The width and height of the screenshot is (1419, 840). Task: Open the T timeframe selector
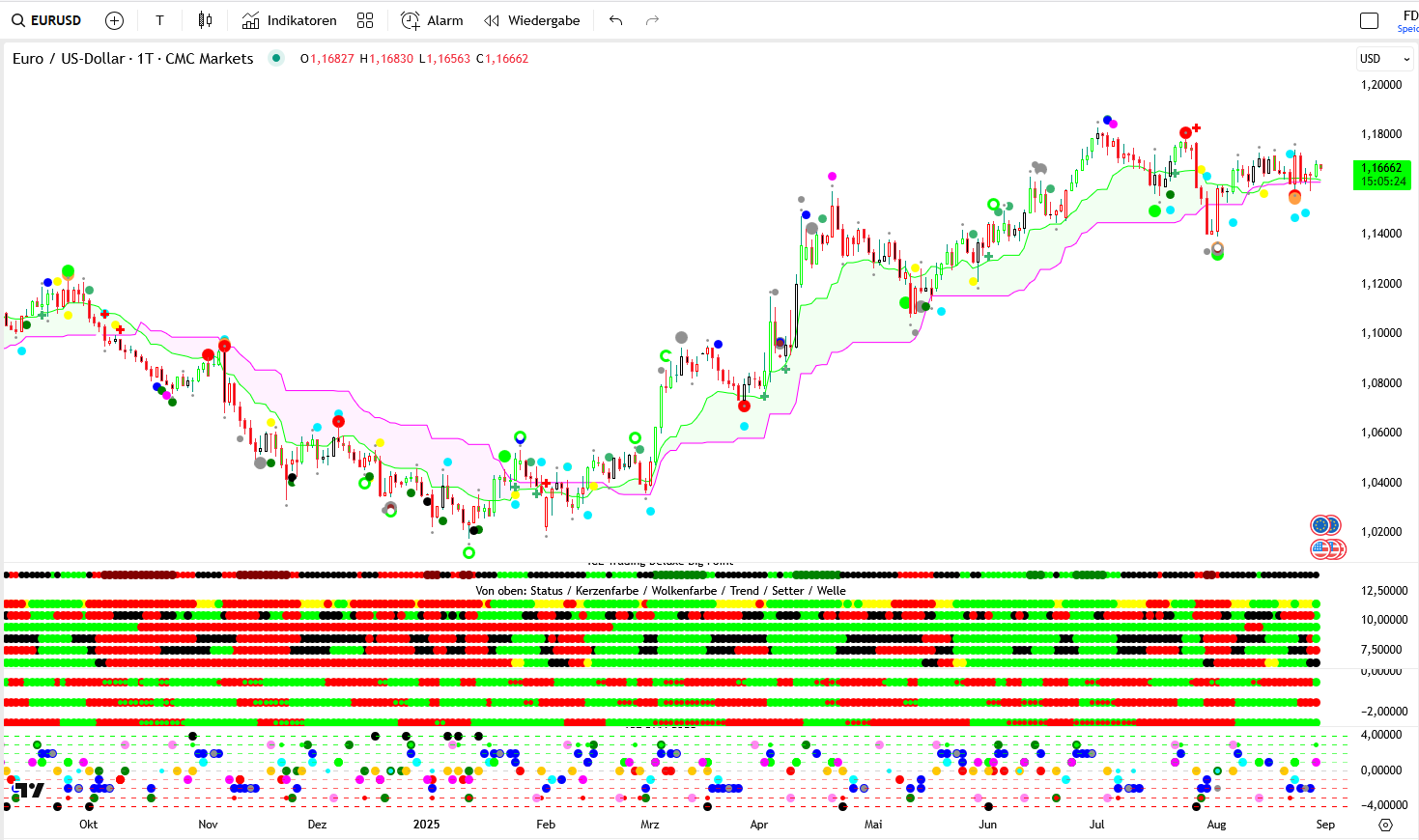click(159, 20)
